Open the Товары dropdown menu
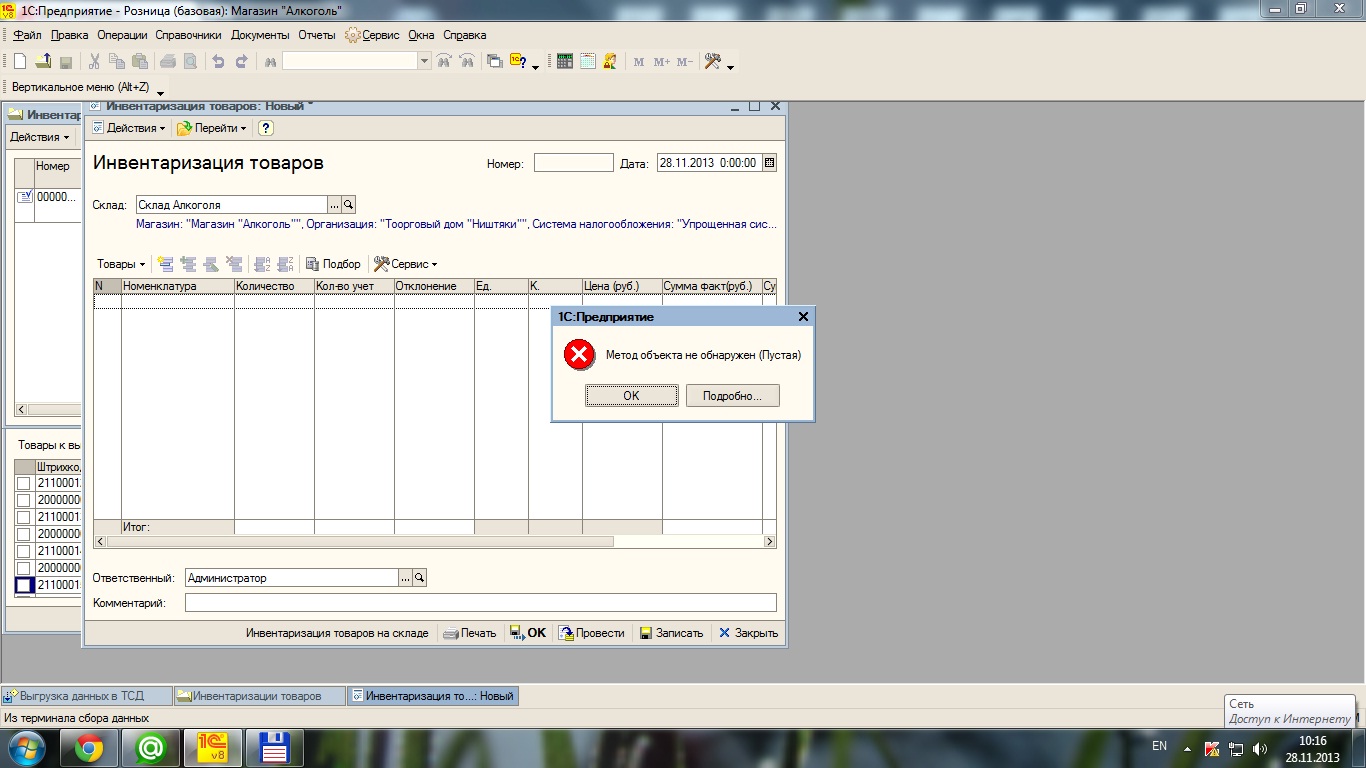This screenshot has height=768, width=1366. [120, 264]
